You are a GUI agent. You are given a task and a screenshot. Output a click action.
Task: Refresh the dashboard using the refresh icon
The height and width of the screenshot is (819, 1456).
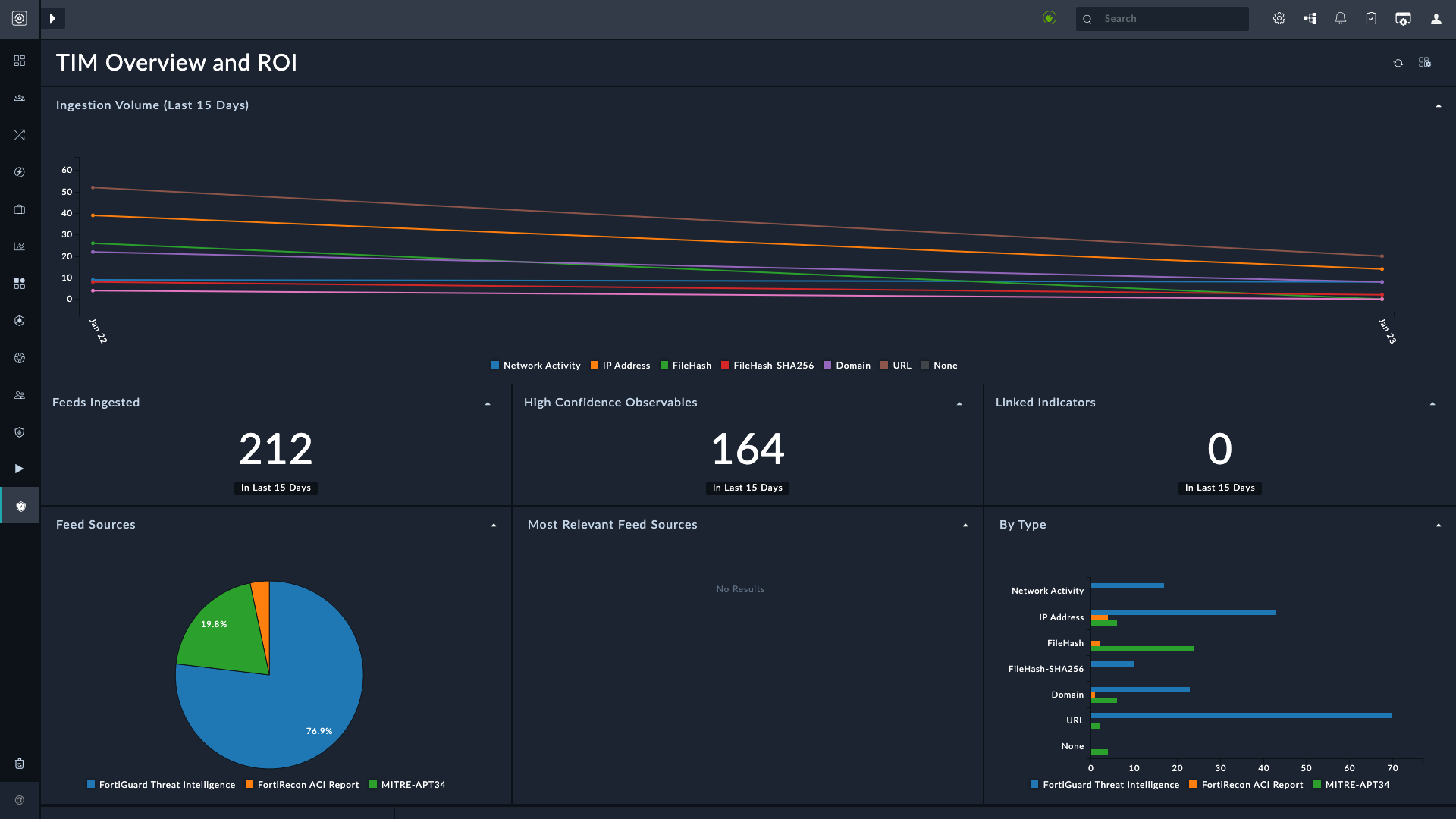[1398, 63]
